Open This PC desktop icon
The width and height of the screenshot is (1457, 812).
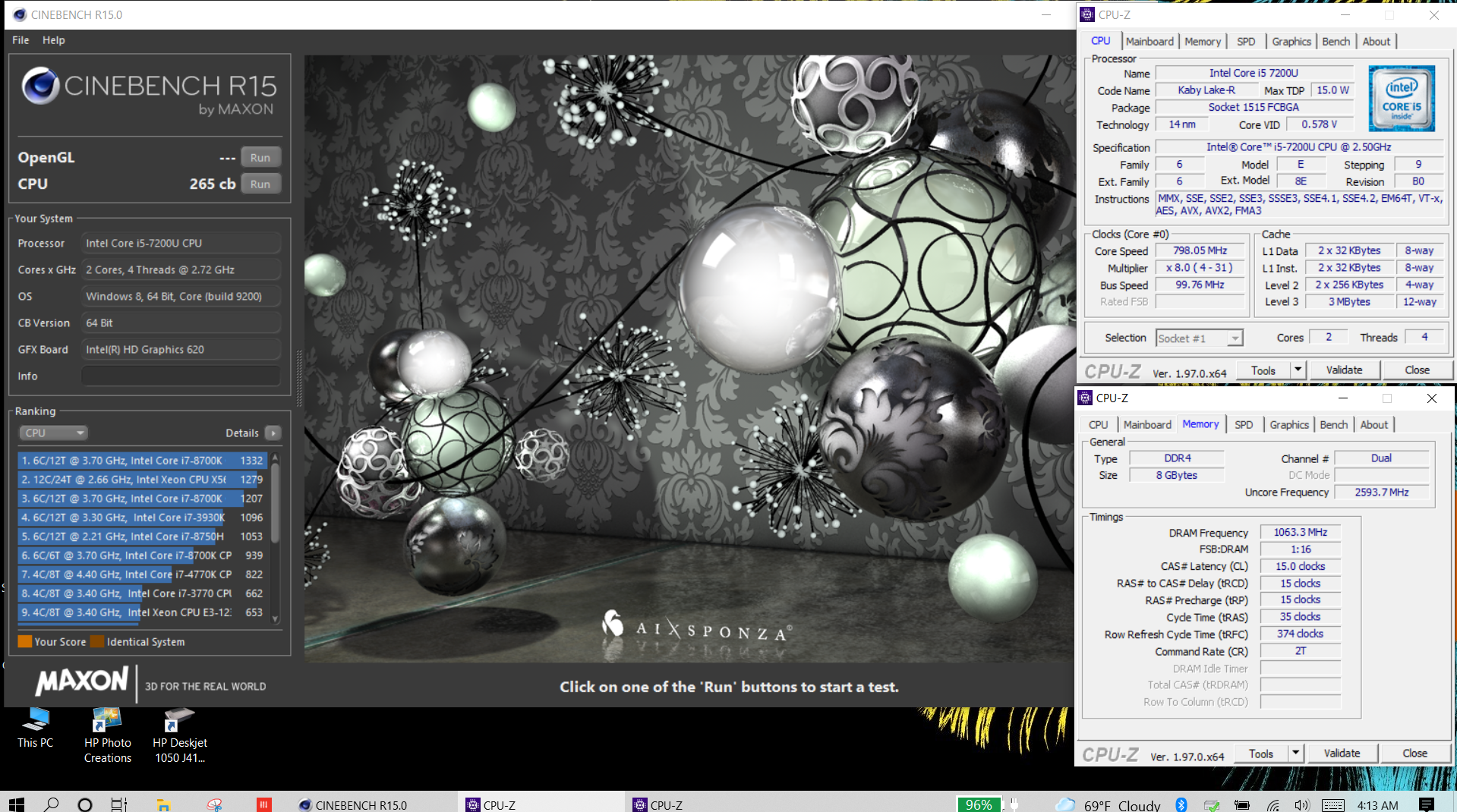35,727
